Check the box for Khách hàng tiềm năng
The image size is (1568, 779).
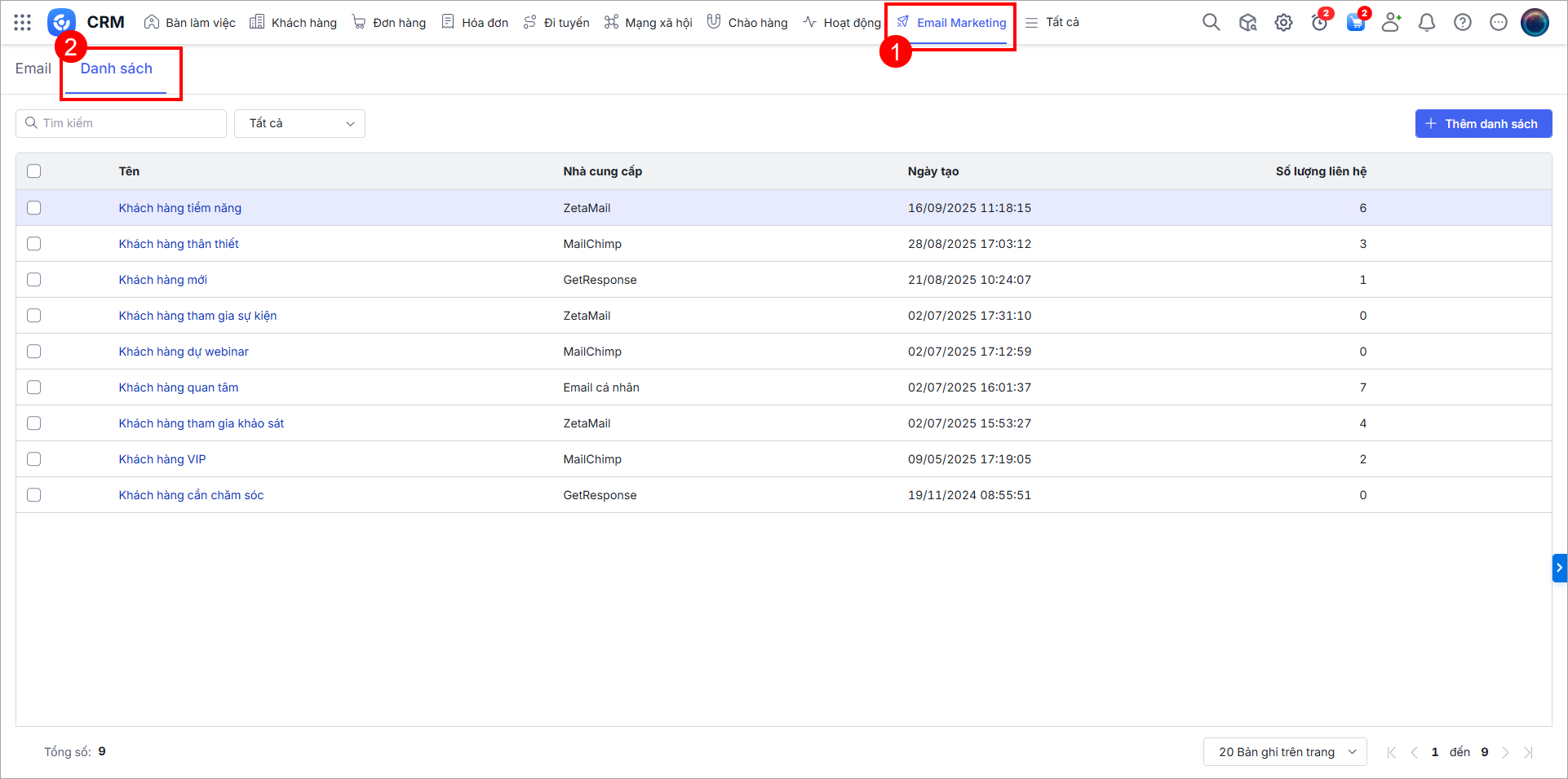pos(33,208)
